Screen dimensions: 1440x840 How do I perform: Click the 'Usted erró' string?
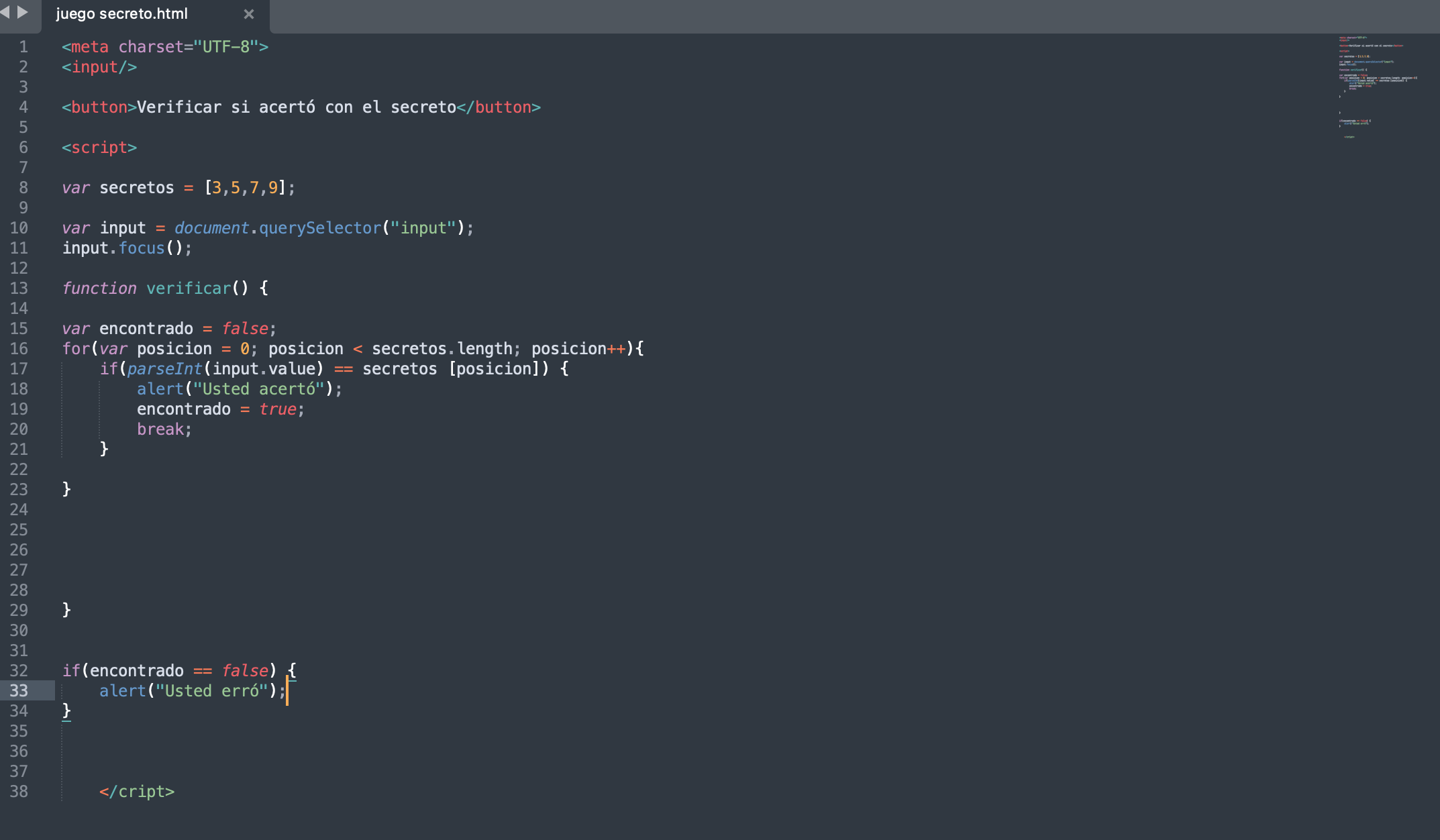212,691
